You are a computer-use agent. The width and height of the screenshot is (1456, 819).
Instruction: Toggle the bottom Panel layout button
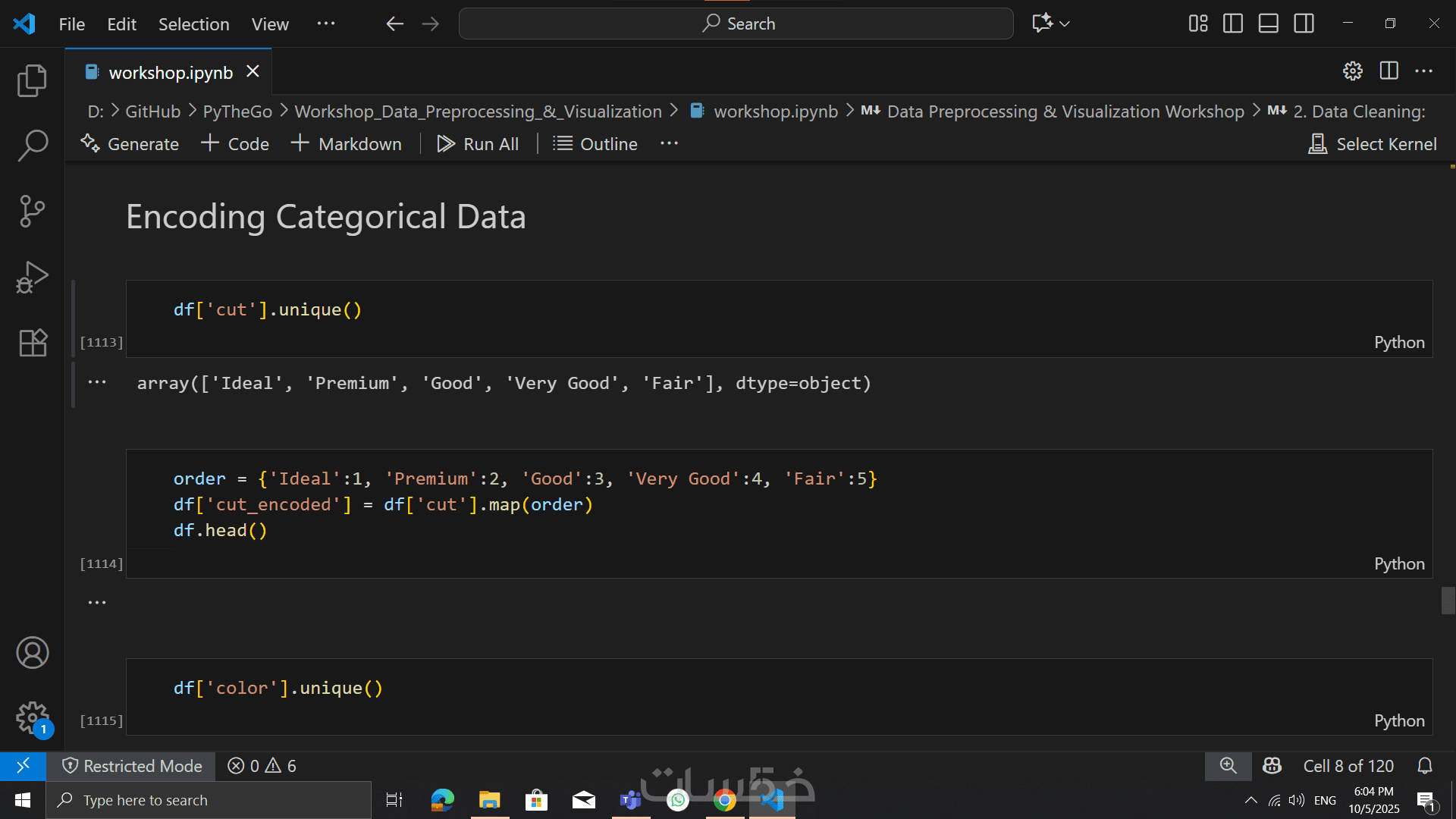[1269, 24]
